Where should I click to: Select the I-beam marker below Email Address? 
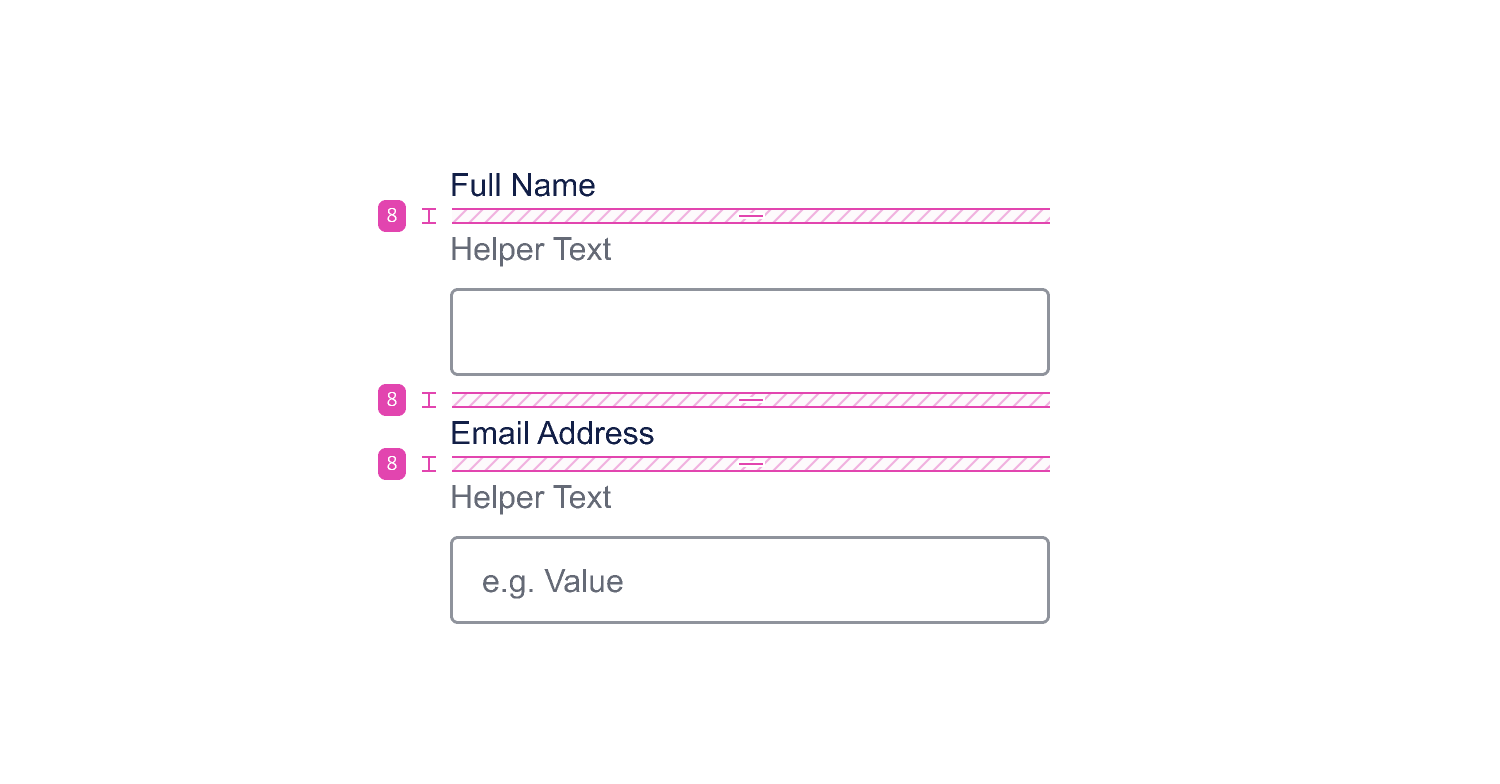click(x=429, y=464)
